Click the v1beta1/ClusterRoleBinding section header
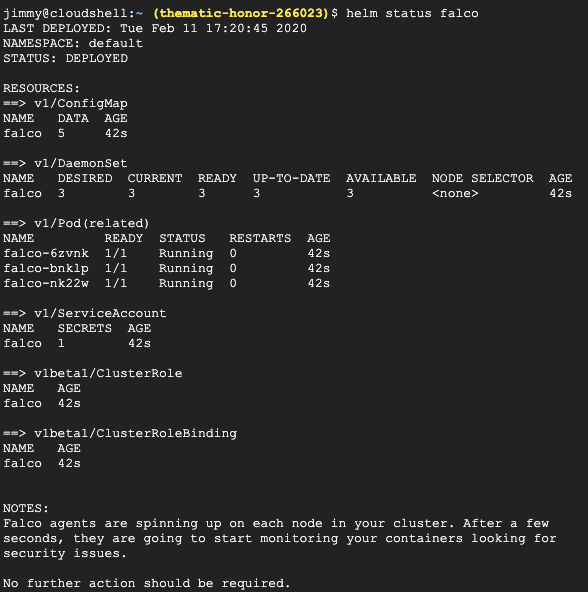This screenshot has height=592, width=588. click(x=120, y=433)
